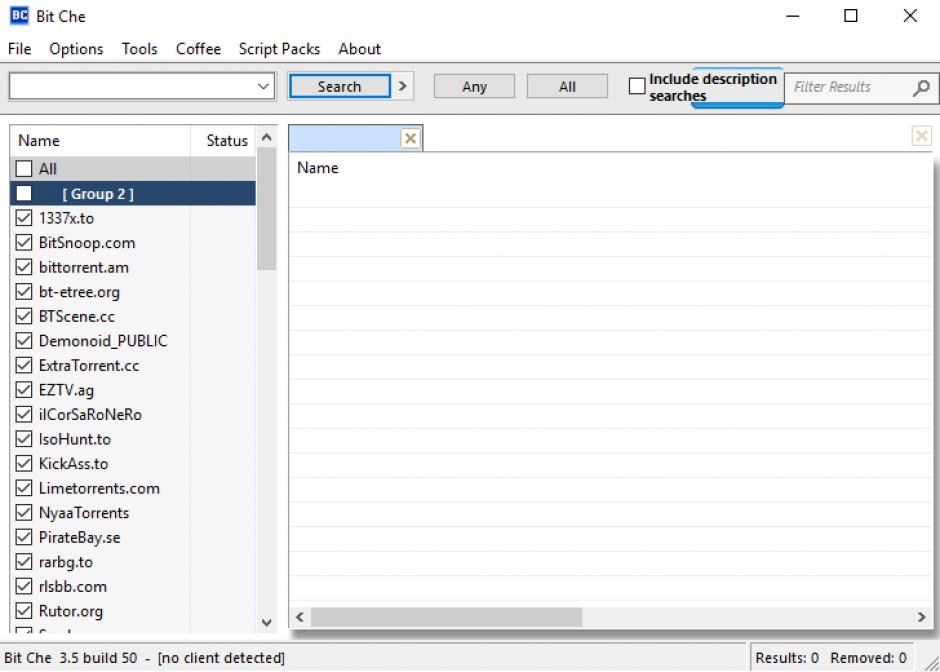Screen dimensions: 940x672
Task: Open the Coffee menu
Action: (x=198, y=49)
